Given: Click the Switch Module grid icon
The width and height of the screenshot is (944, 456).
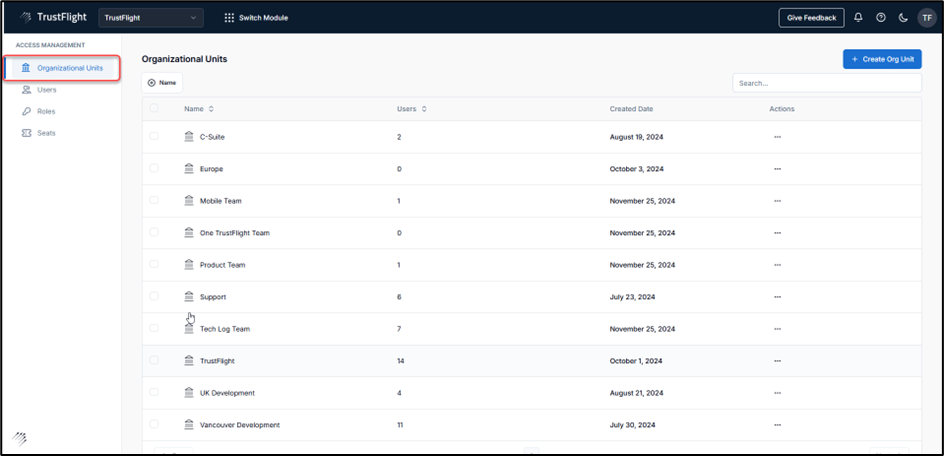Looking at the screenshot, I should (x=229, y=17).
